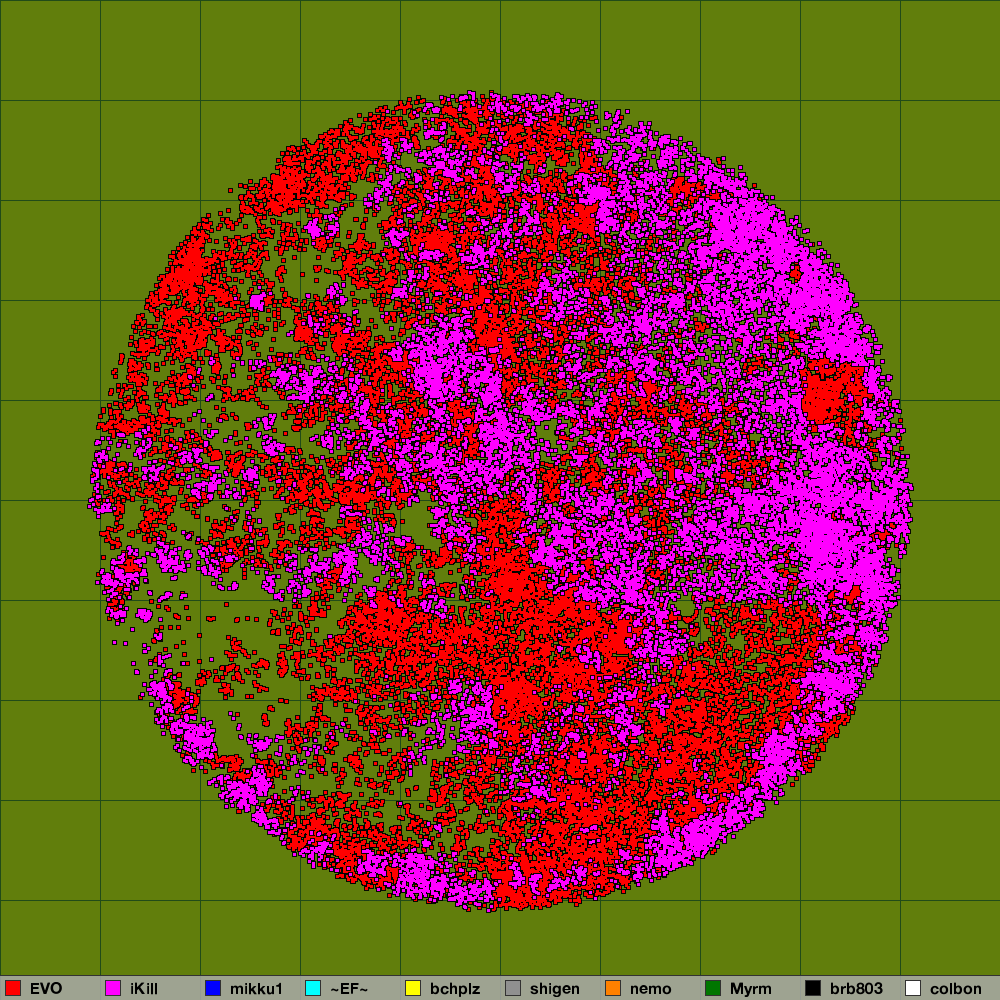Click the nemo legend text
The image size is (1000, 1000).
click(651, 989)
